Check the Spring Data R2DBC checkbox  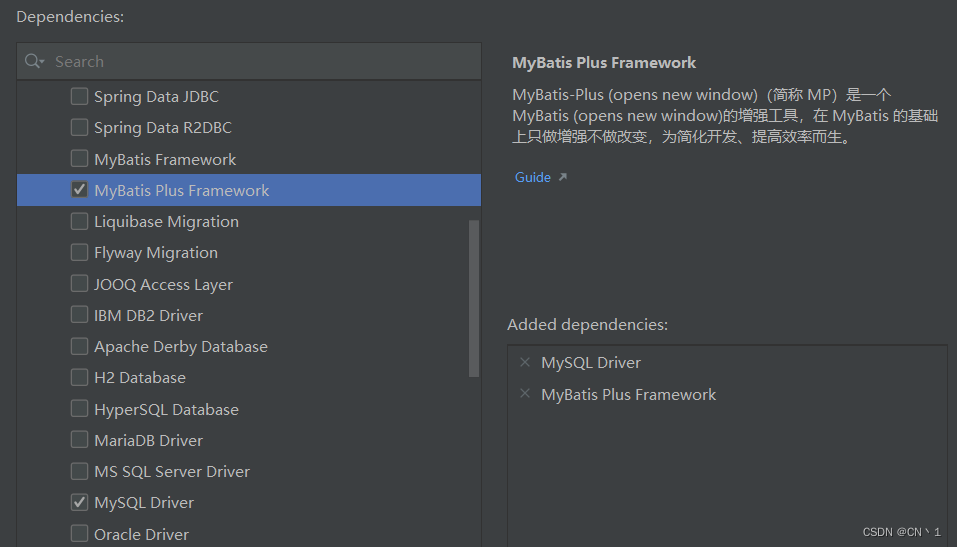pos(79,127)
